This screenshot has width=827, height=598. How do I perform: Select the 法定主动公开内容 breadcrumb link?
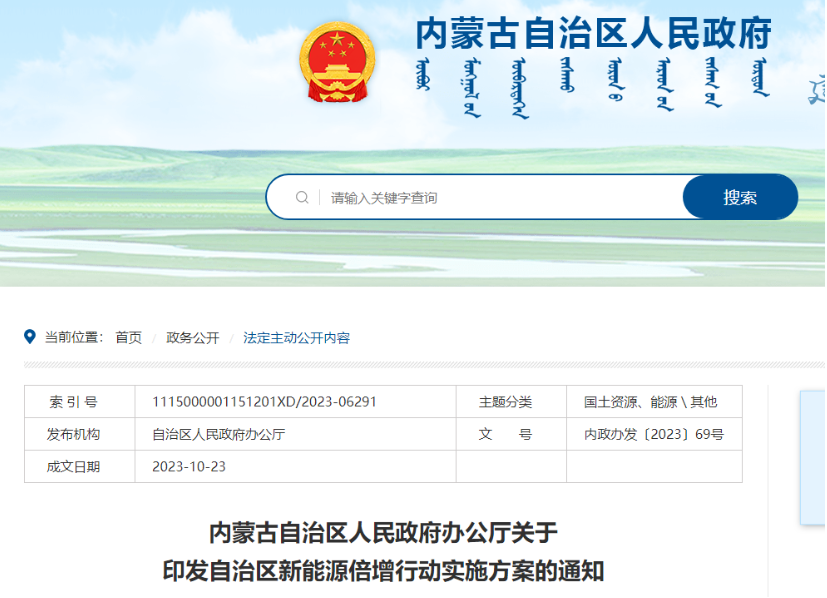click(x=296, y=338)
